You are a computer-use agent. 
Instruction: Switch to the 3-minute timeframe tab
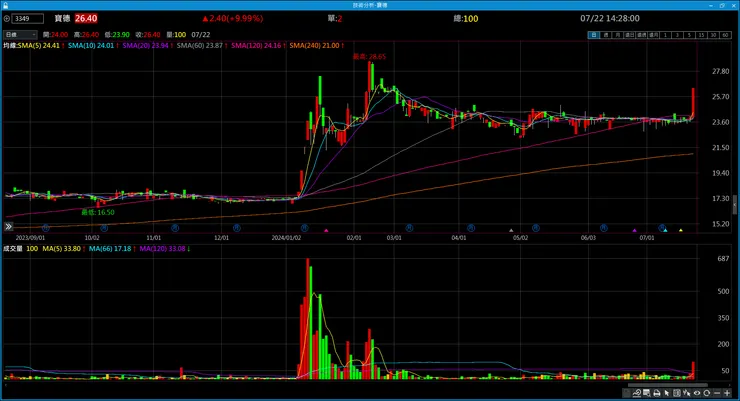pyautogui.click(x=677, y=35)
